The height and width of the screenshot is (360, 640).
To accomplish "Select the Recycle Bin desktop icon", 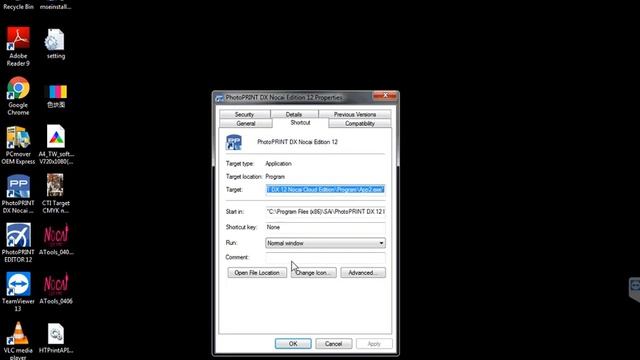I will (x=18, y=5).
